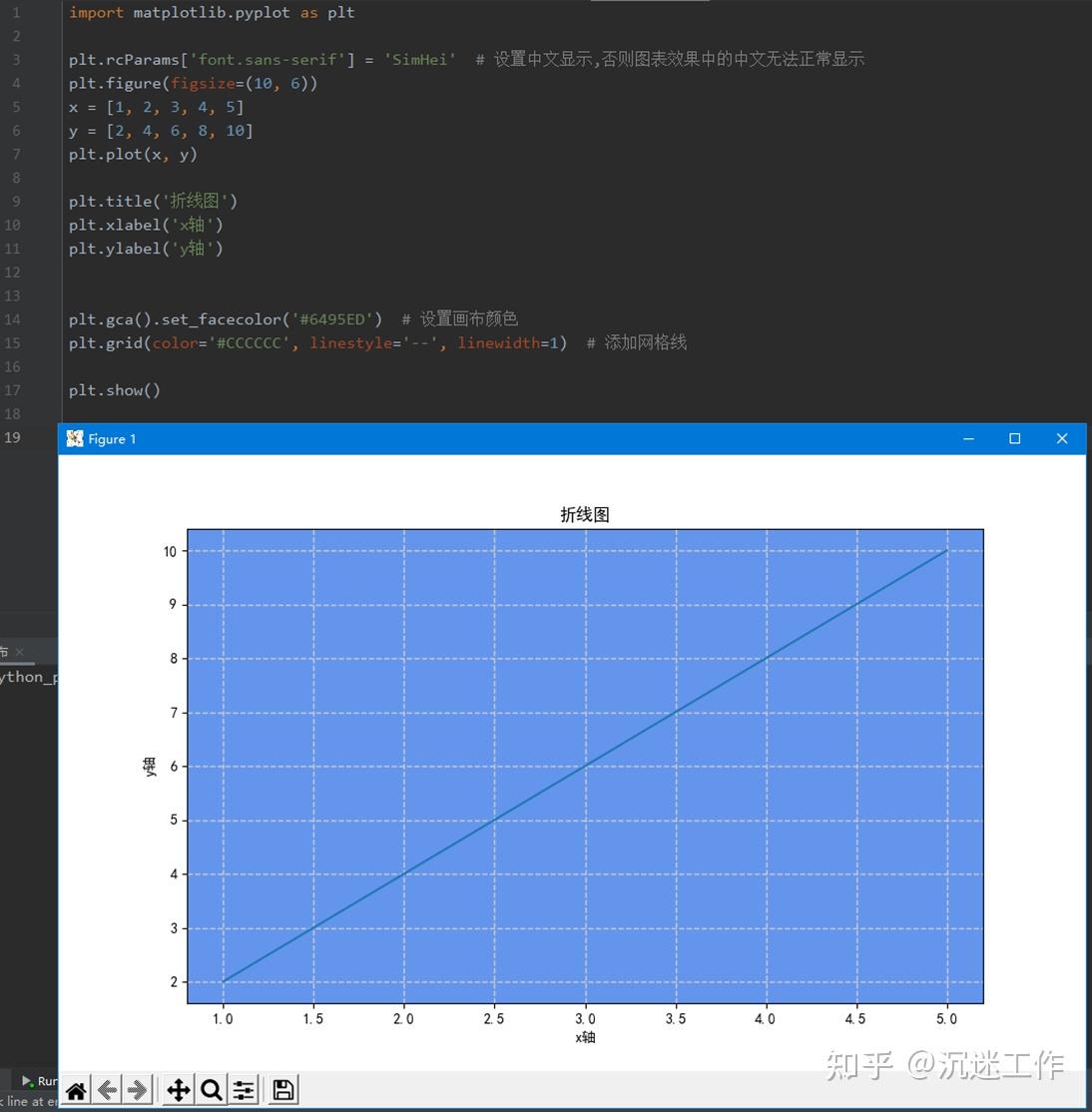1092x1112 pixels.
Task: Click the Figure 1 icon in the title bar
Action: (x=74, y=438)
